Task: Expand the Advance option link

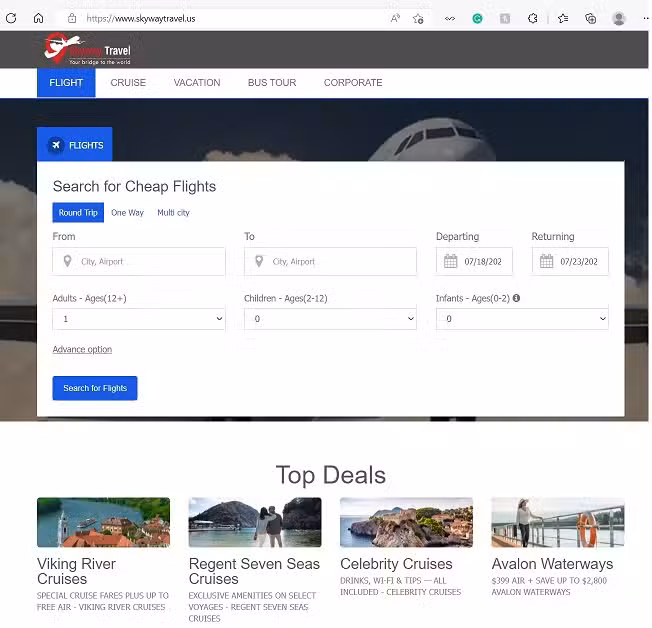Action: 82,349
